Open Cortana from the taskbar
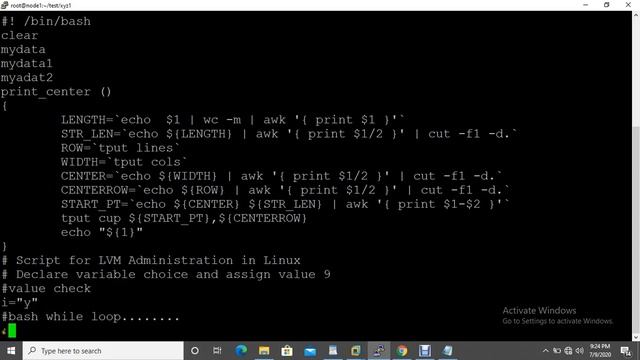 [x=195, y=351]
